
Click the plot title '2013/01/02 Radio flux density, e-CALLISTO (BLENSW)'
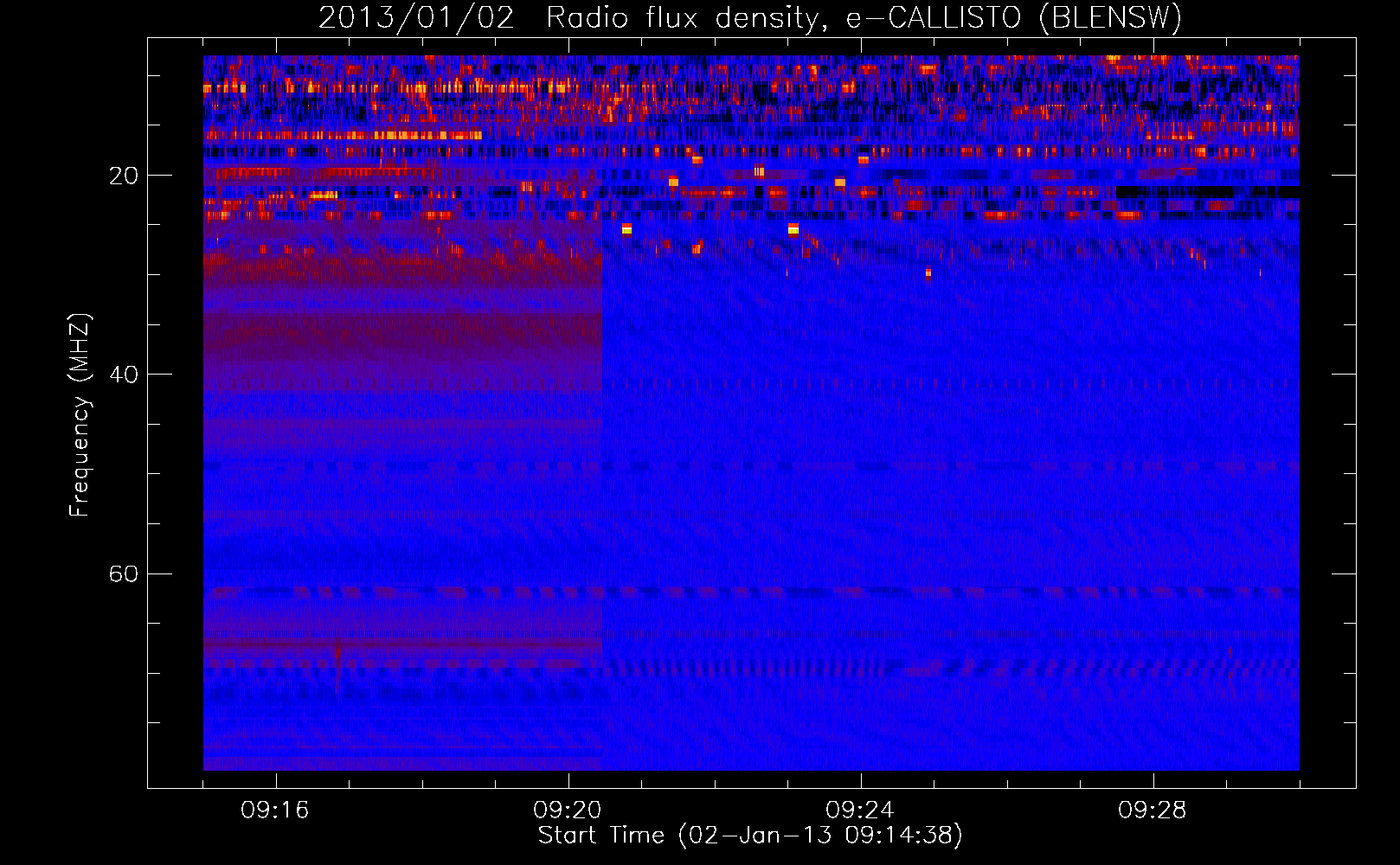point(750,18)
